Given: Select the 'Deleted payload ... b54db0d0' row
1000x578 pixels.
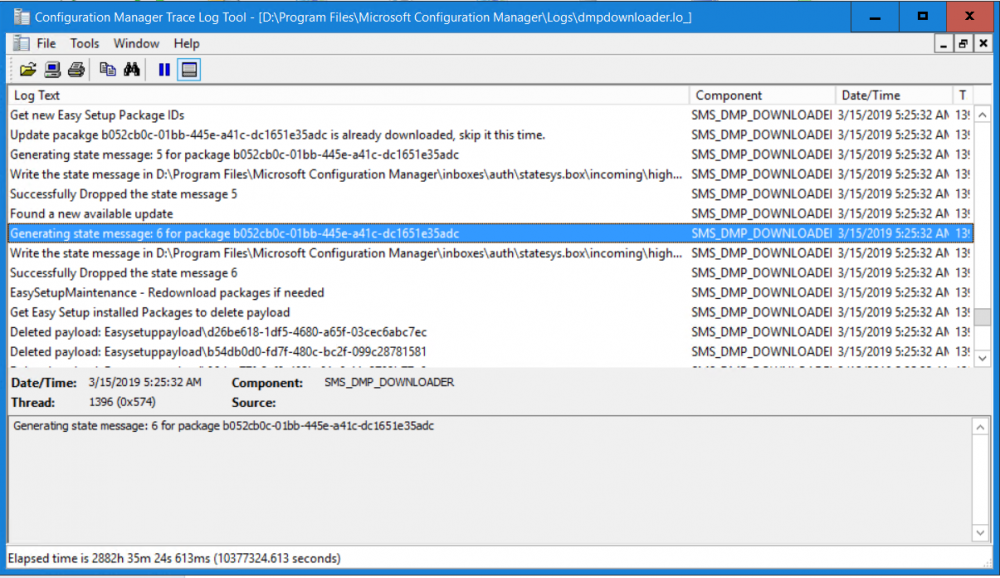Looking at the screenshot, I should point(490,352).
